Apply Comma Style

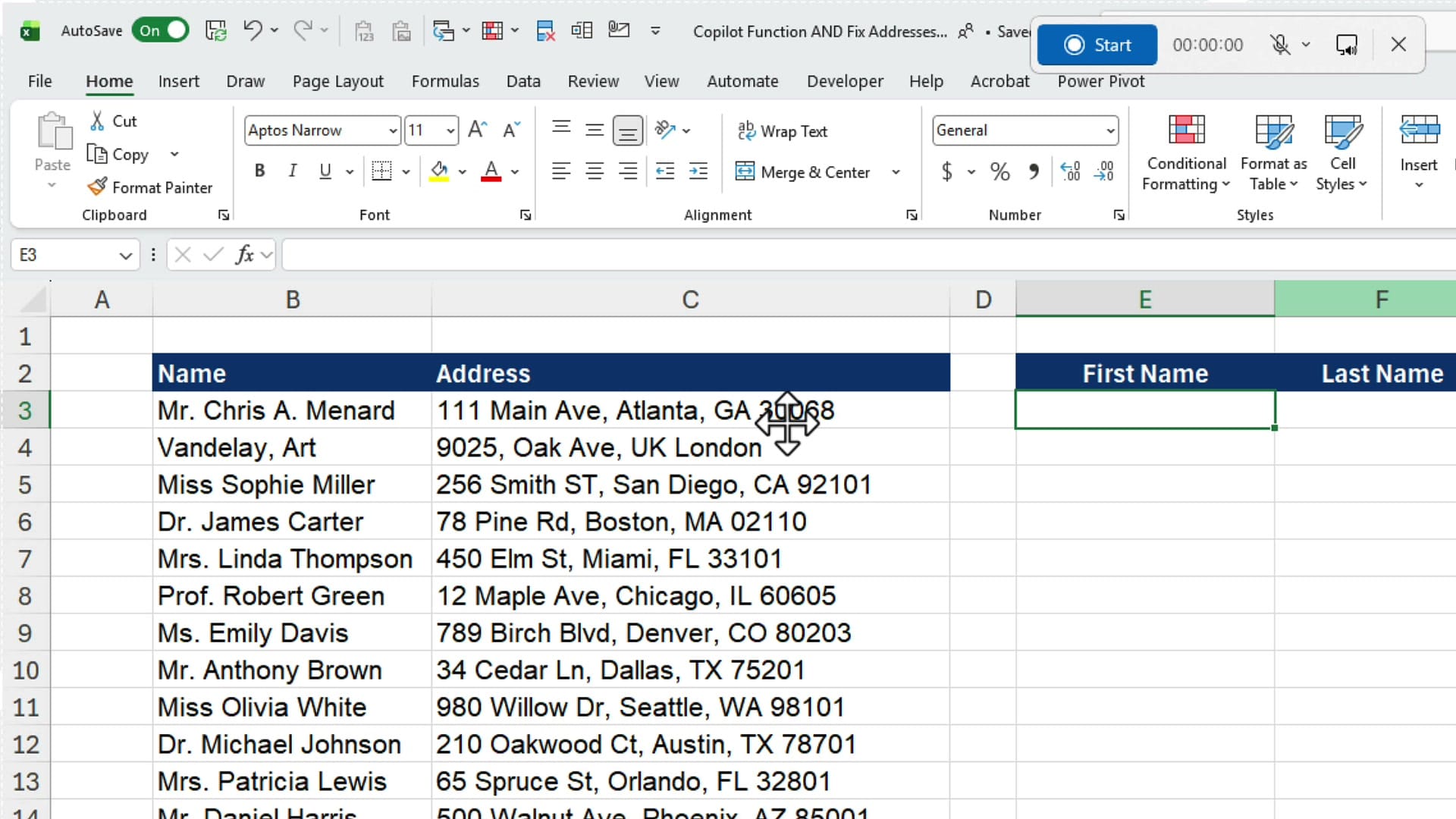click(x=1034, y=171)
